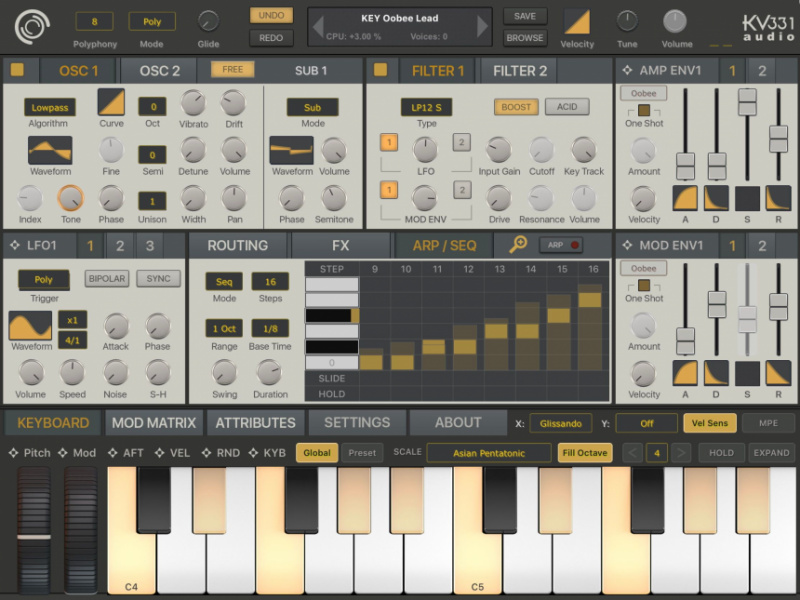800x600 pixels.
Task: Open the Lowpass algorithm dropdown
Action: (49, 107)
